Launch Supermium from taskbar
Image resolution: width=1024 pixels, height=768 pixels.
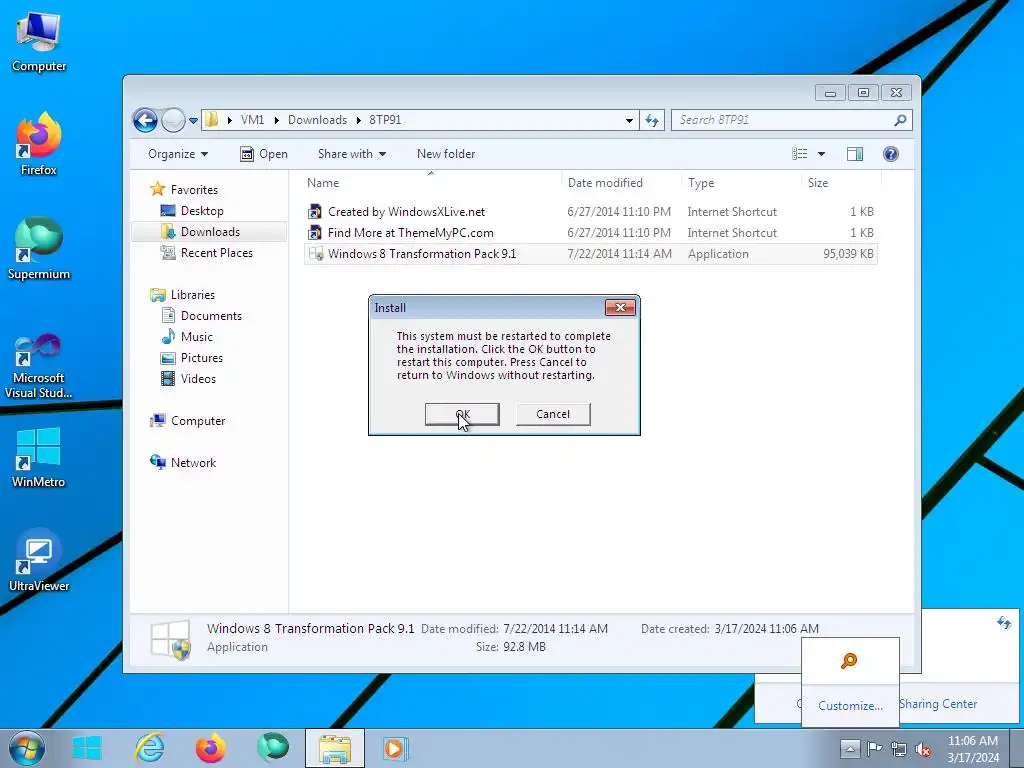tap(273, 748)
